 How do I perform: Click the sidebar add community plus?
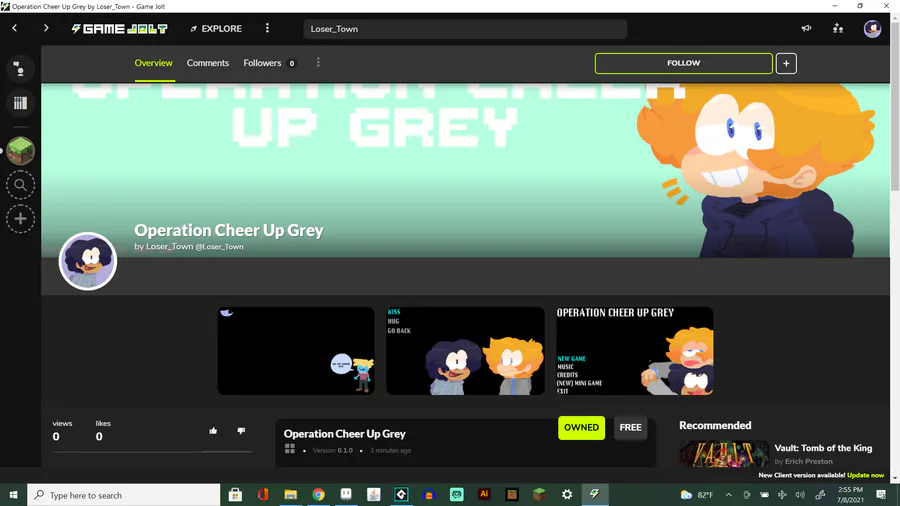[20, 219]
